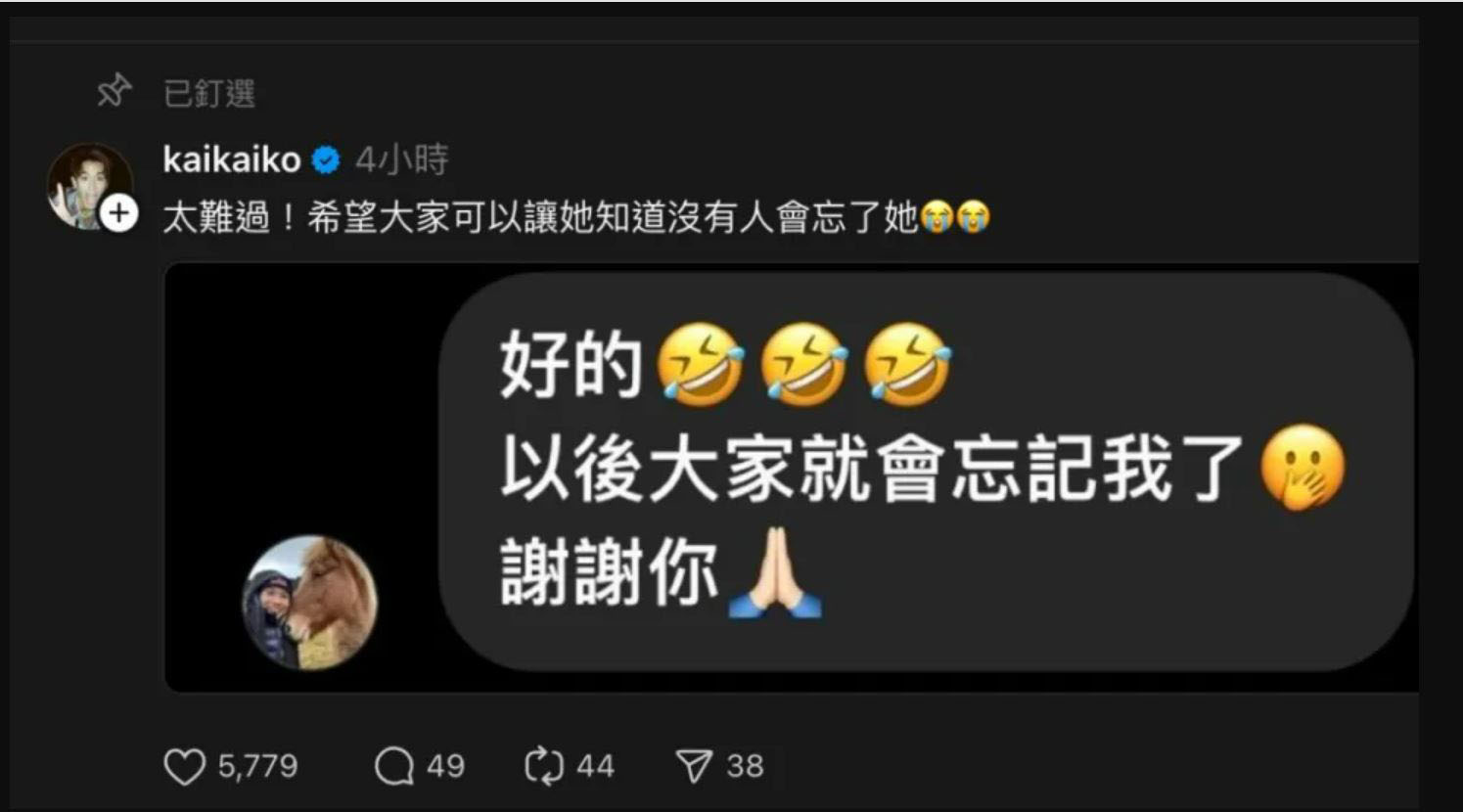
Task: Share the post with paper plane icon
Action: point(694,766)
